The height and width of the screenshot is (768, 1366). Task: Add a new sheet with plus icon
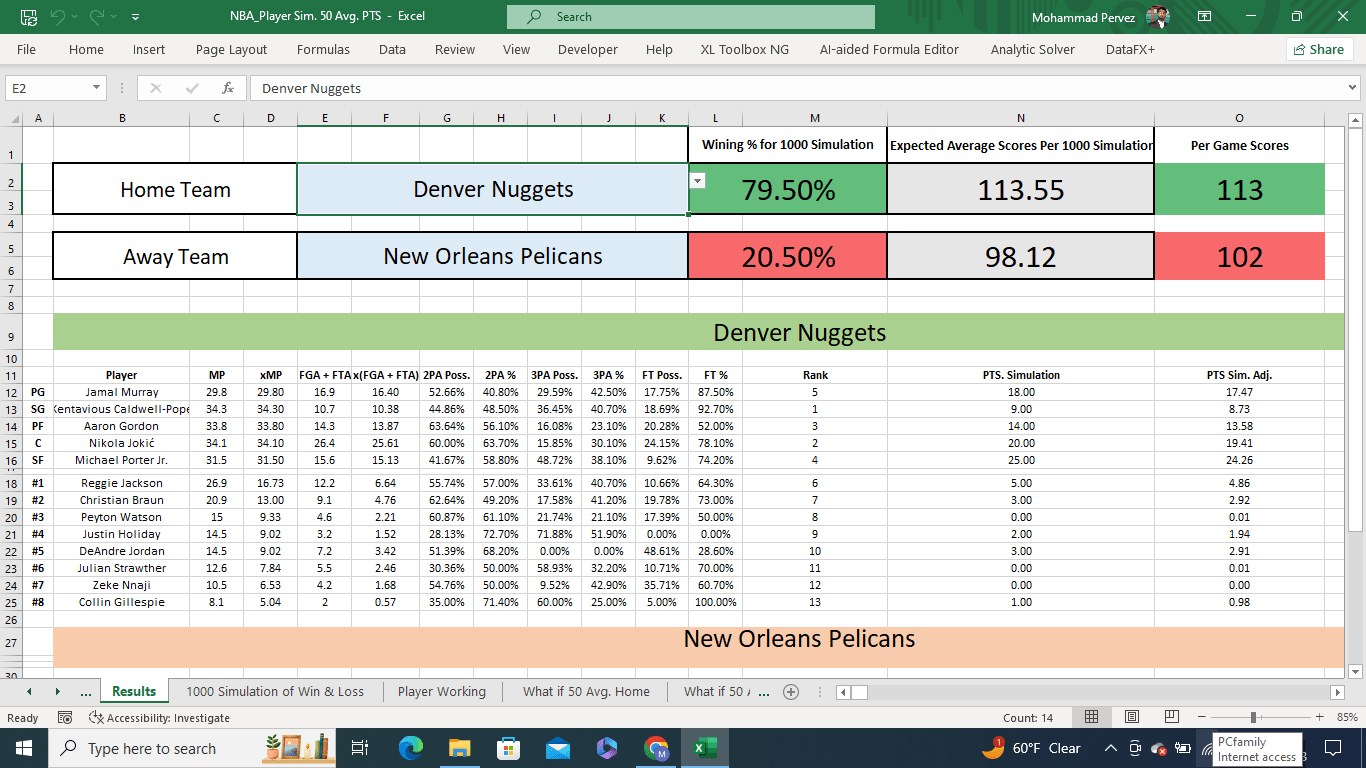[x=791, y=691]
